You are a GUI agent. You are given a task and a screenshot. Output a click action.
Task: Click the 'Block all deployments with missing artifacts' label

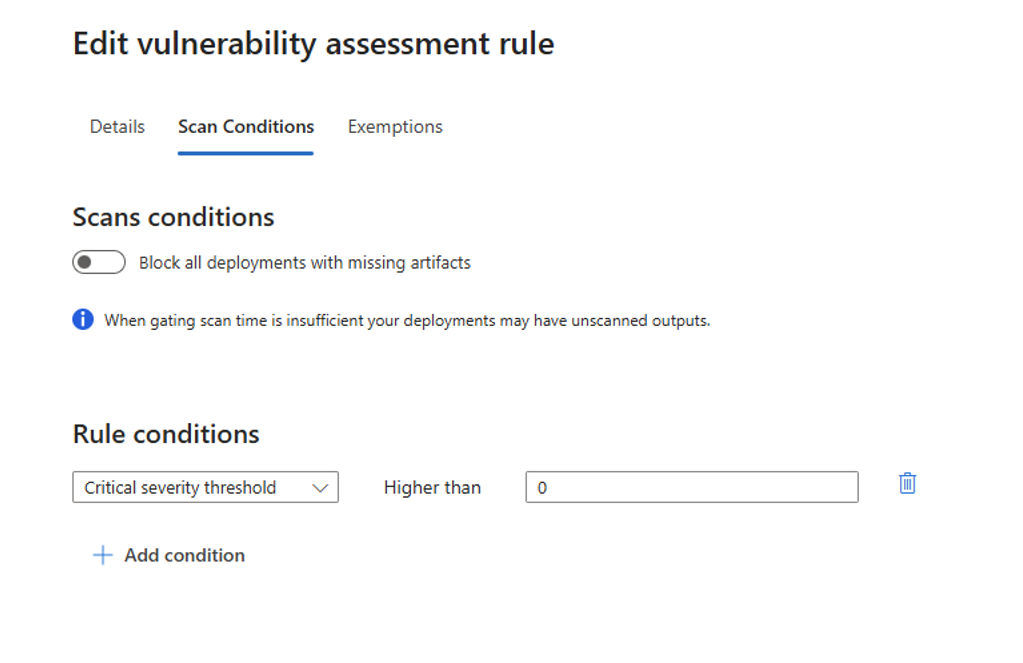tap(304, 263)
